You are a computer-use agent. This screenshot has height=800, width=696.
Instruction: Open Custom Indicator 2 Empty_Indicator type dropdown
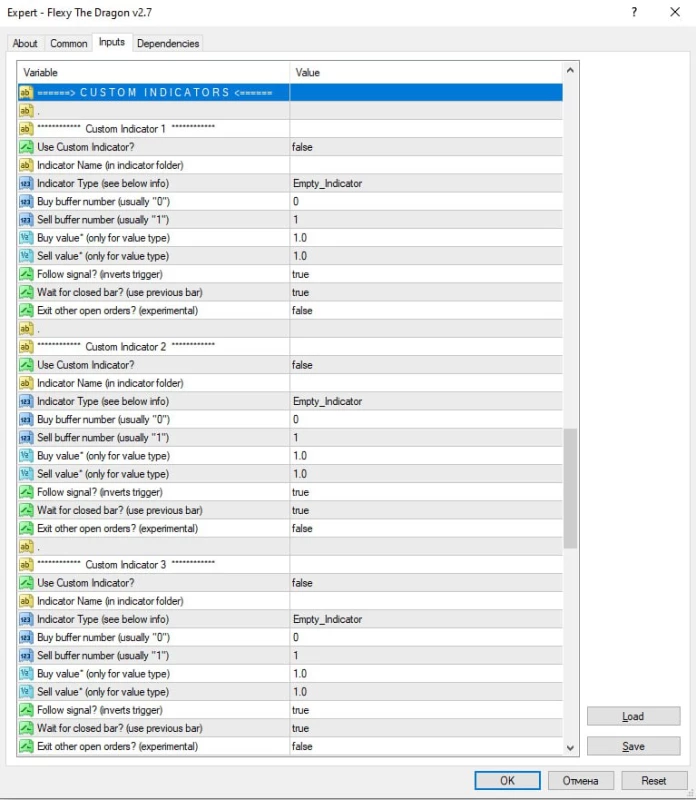425,402
